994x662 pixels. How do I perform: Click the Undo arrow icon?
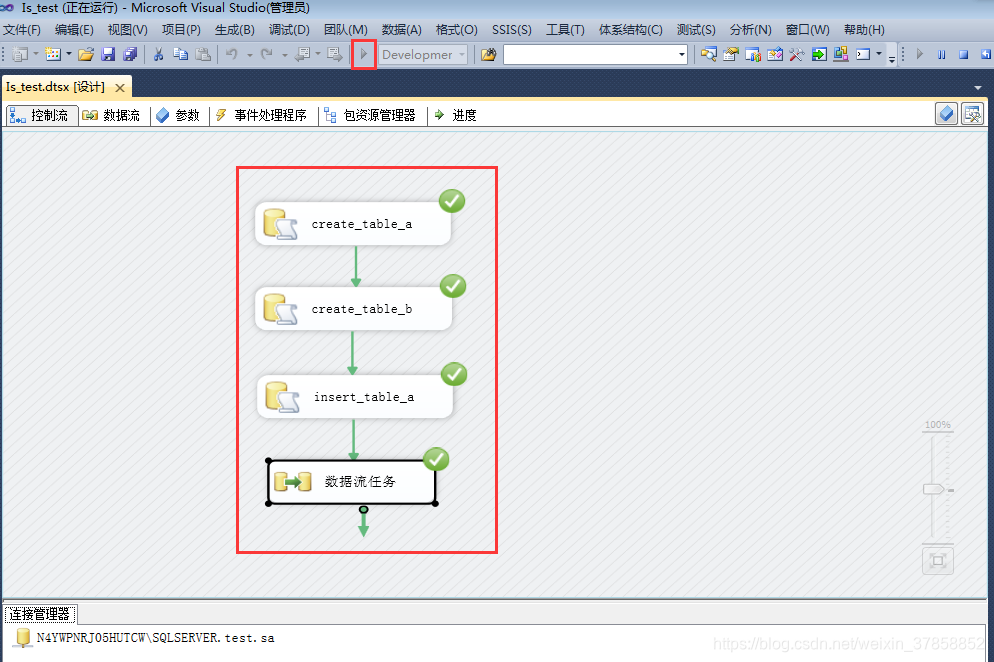click(232, 55)
